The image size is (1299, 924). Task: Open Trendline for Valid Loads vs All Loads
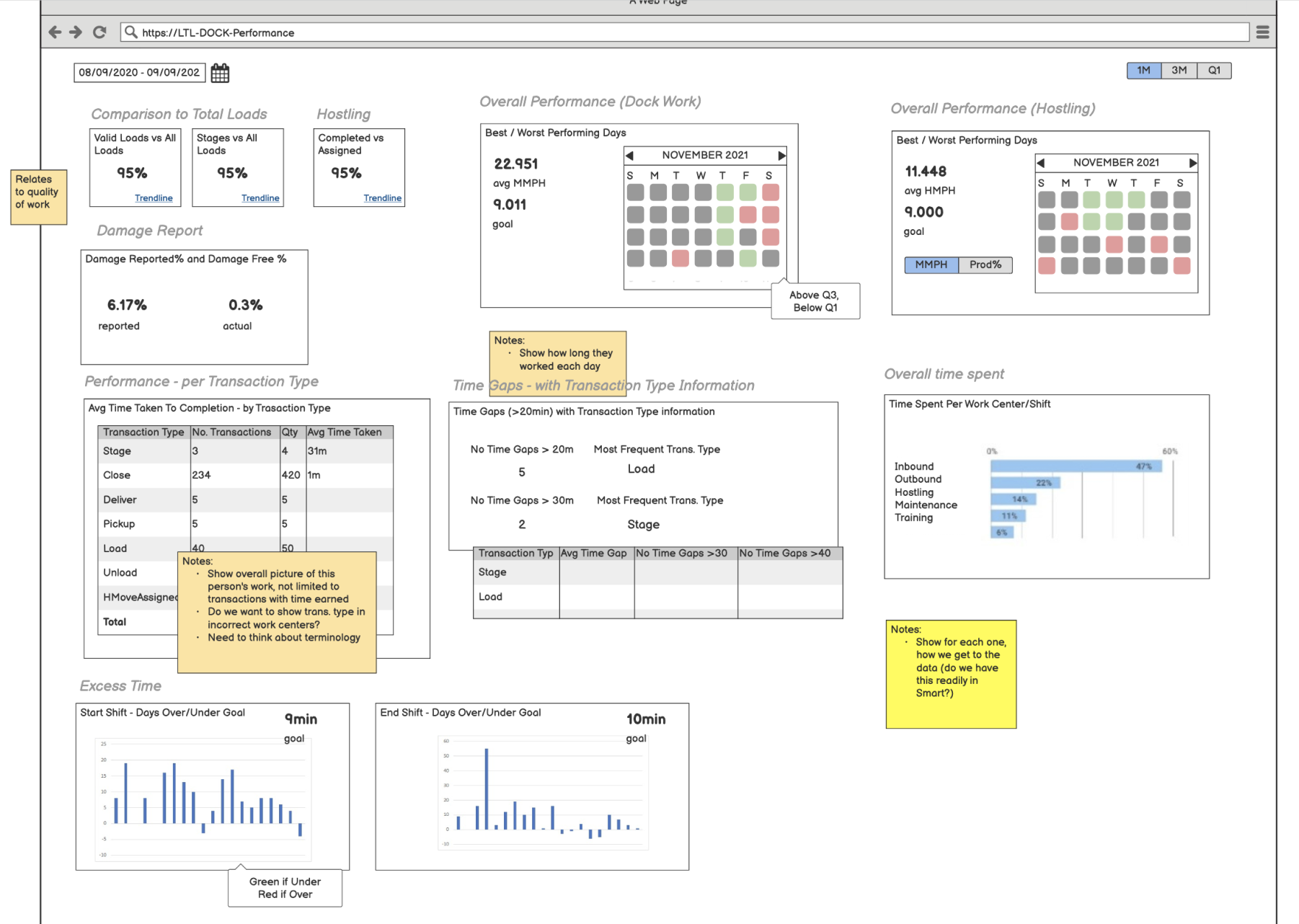pyautogui.click(x=154, y=198)
